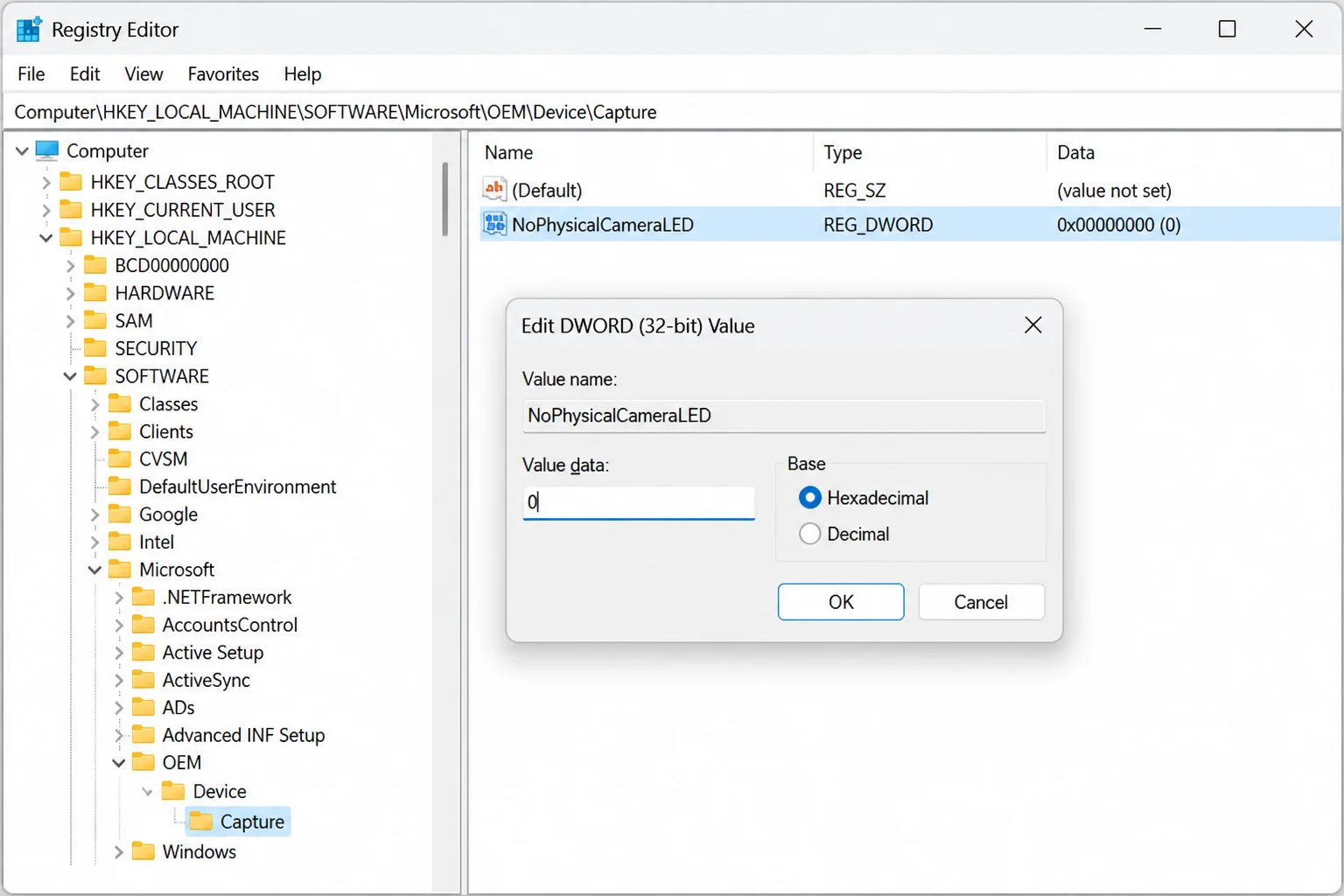
Task: Click the CVSM folder icon
Action: point(120,459)
